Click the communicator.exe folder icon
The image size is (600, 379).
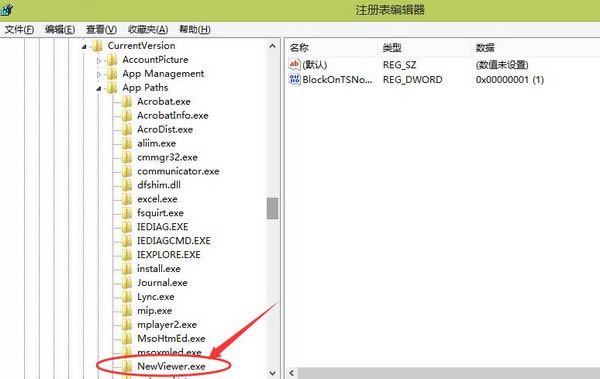[x=127, y=172]
